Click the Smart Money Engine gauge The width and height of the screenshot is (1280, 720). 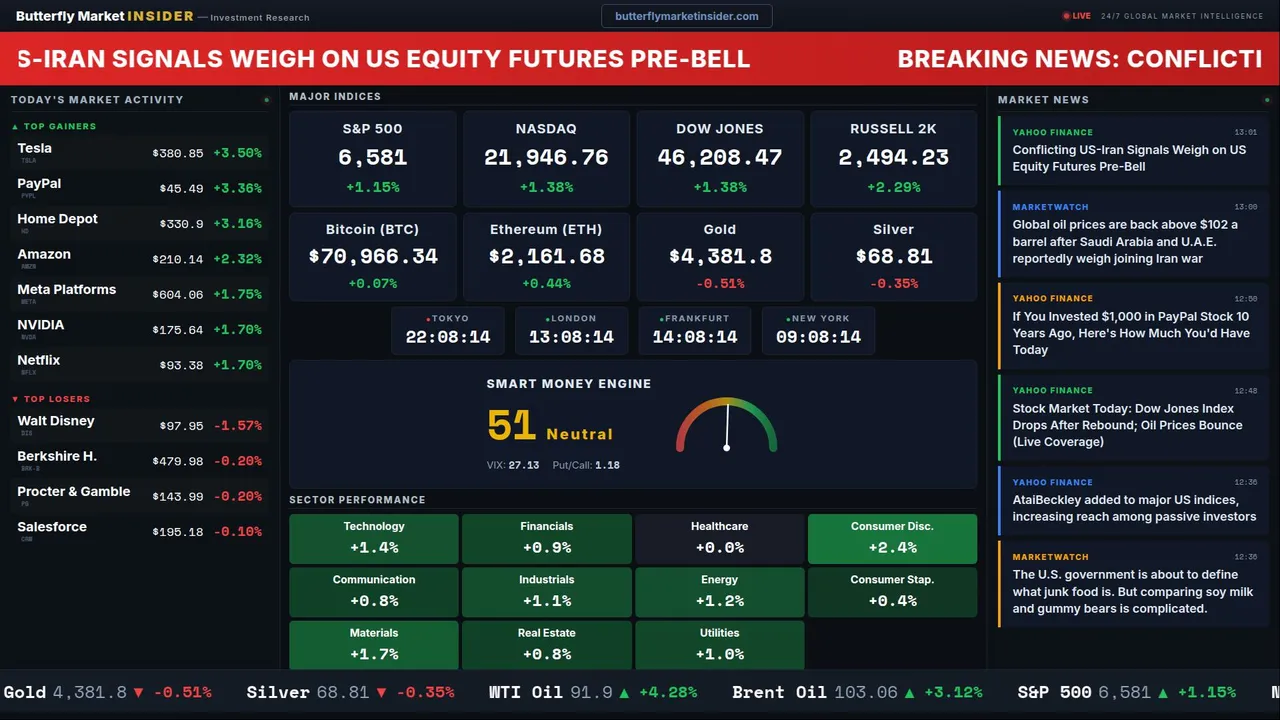(x=726, y=425)
